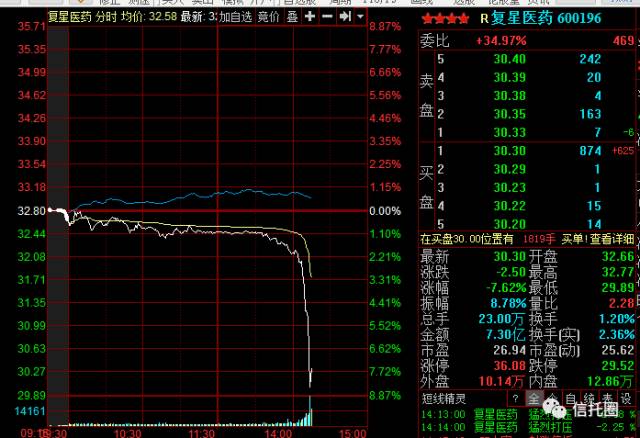This screenshot has width=640, height=438.
Task: Select sell level 2 price 30.35
Action: (x=509, y=114)
